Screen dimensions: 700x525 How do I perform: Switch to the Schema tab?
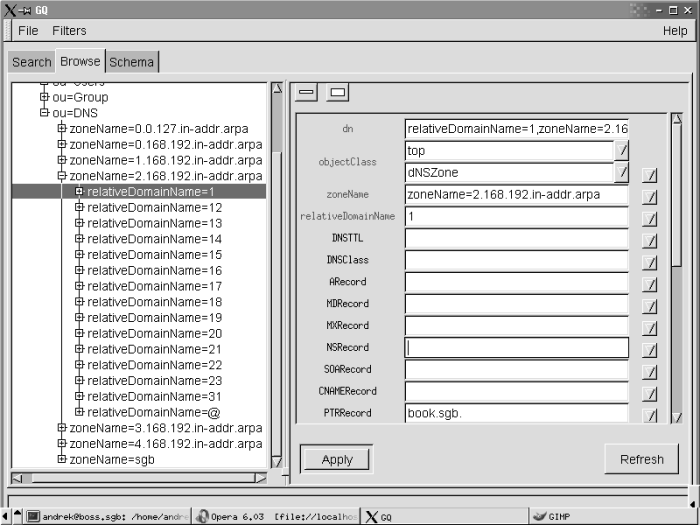pyautogui.click(x=132, y=62)
